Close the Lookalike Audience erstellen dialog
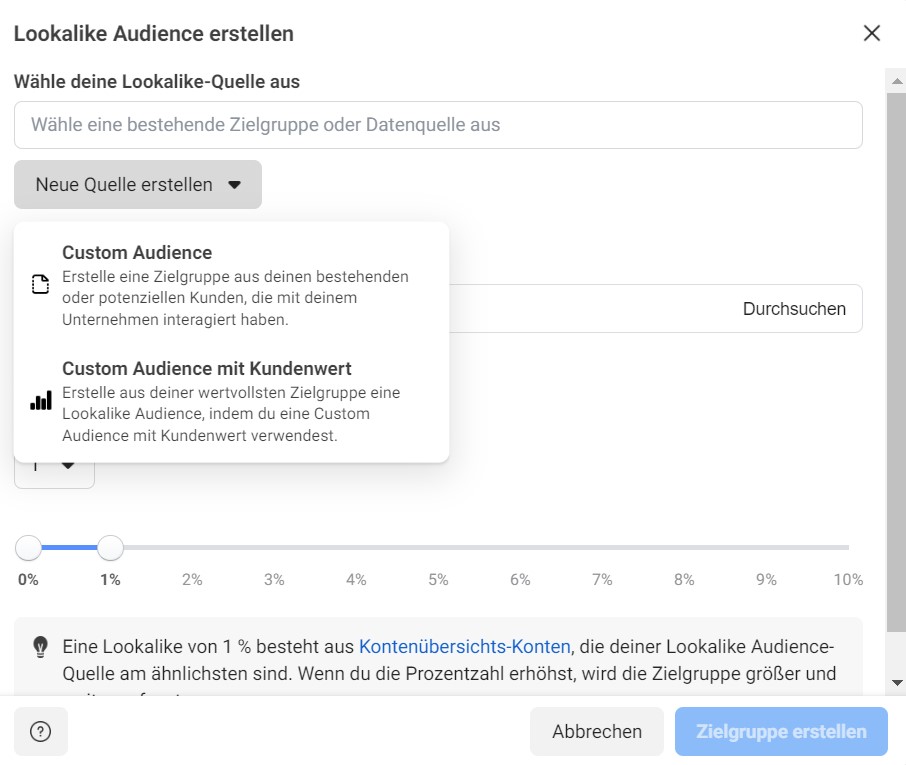906x765 pixels. tap(871, 33)
